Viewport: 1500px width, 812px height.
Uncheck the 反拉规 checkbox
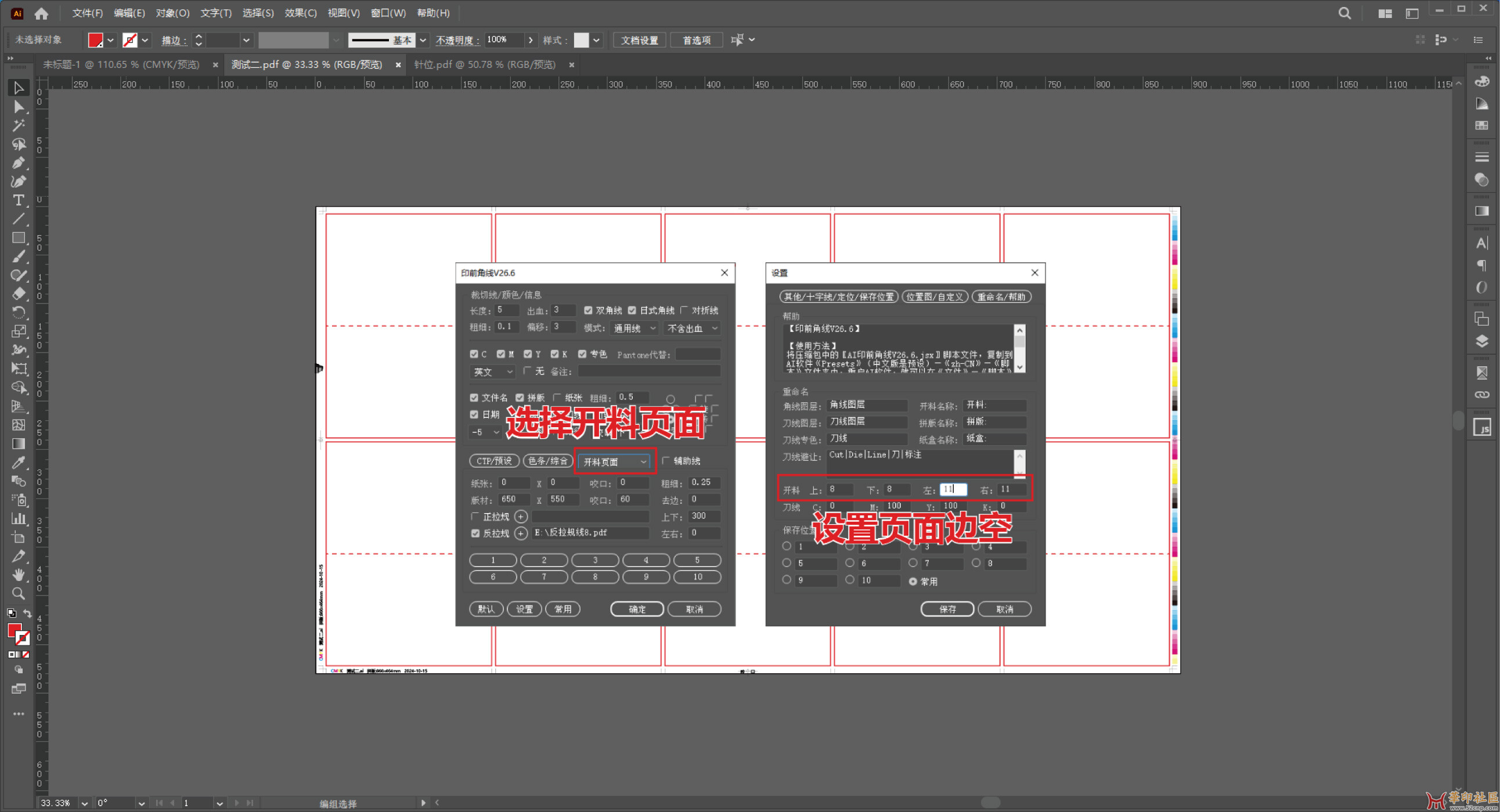475,533
